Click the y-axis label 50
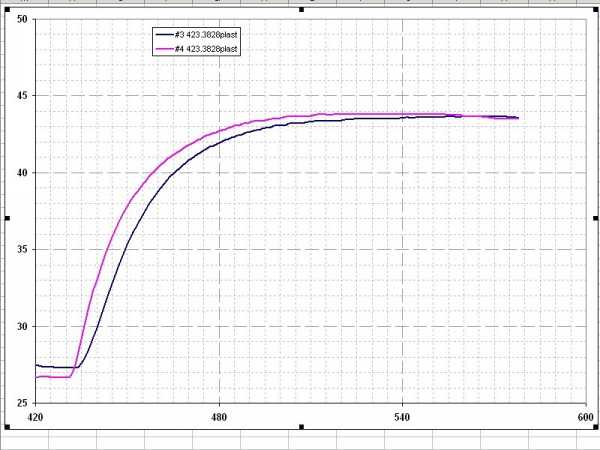600x450 pixels. pos(22,19)
